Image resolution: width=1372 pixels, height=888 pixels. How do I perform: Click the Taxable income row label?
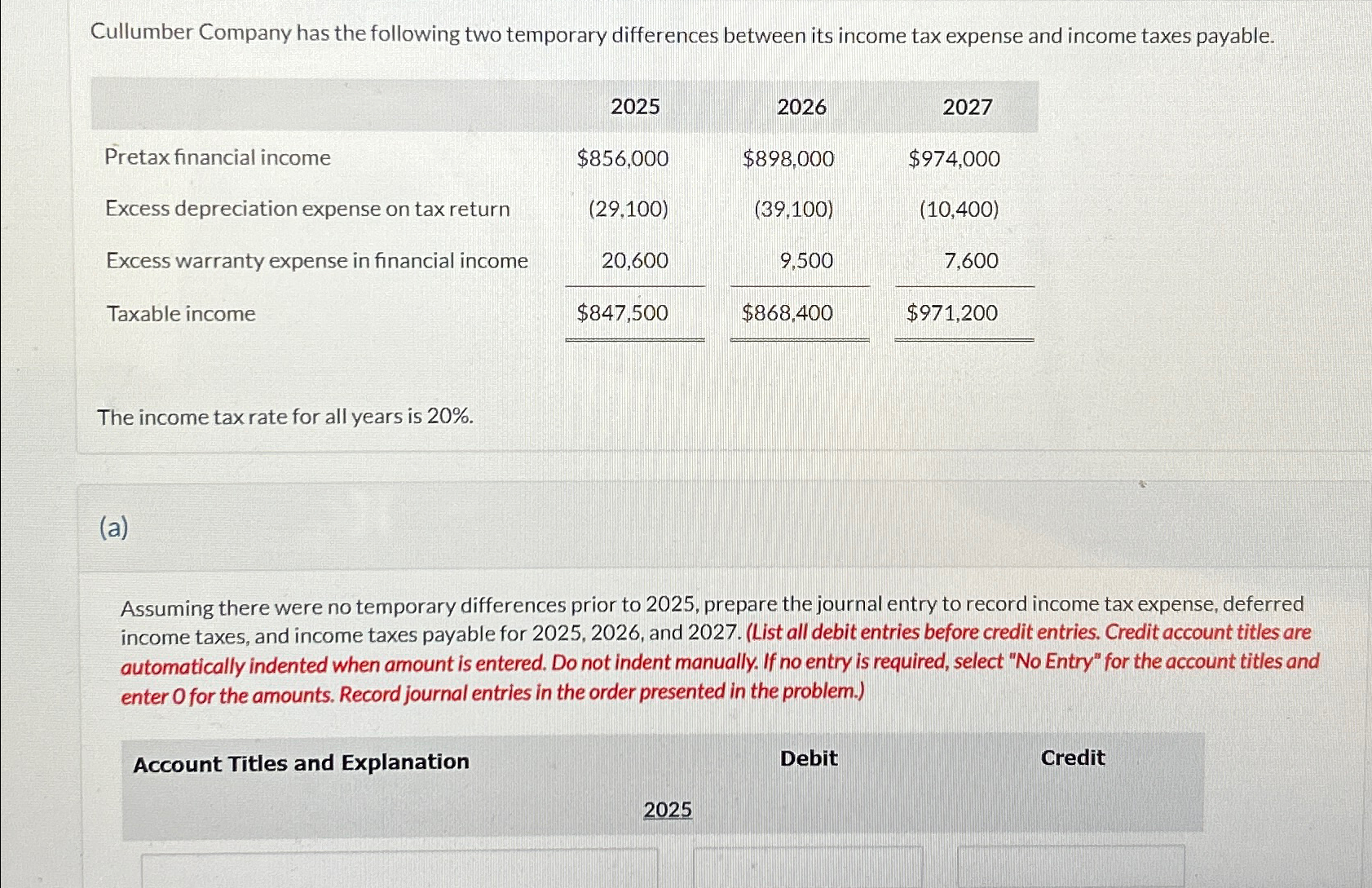180,313
